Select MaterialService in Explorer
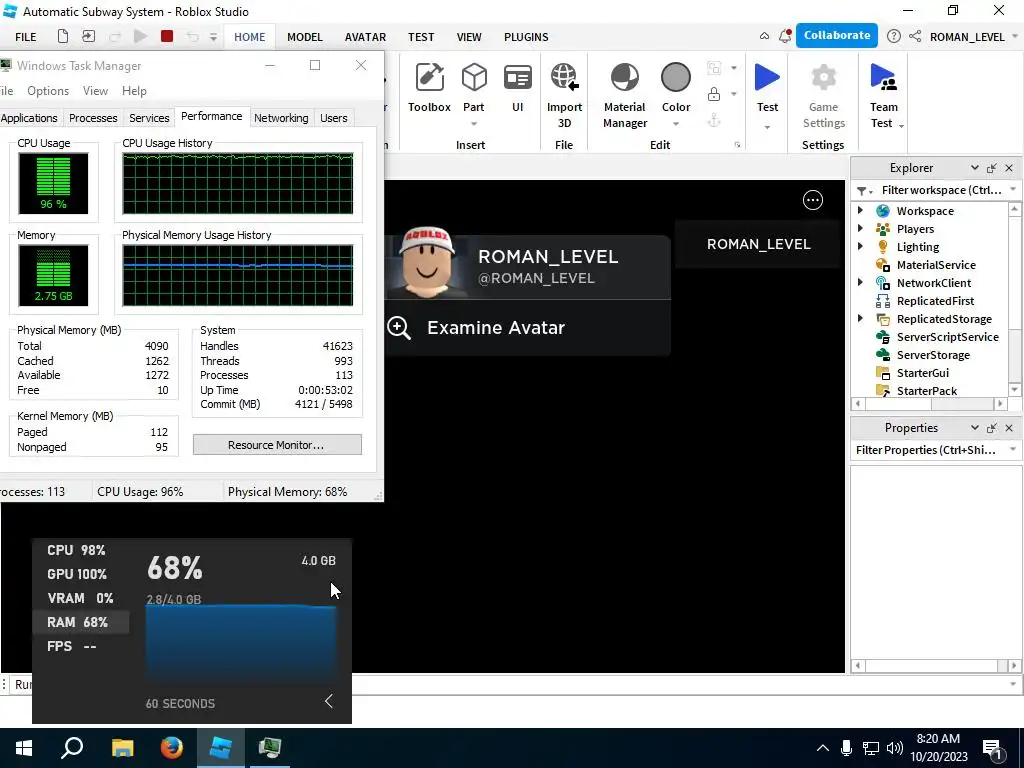The image size is (1024, 768). point(936,264)
